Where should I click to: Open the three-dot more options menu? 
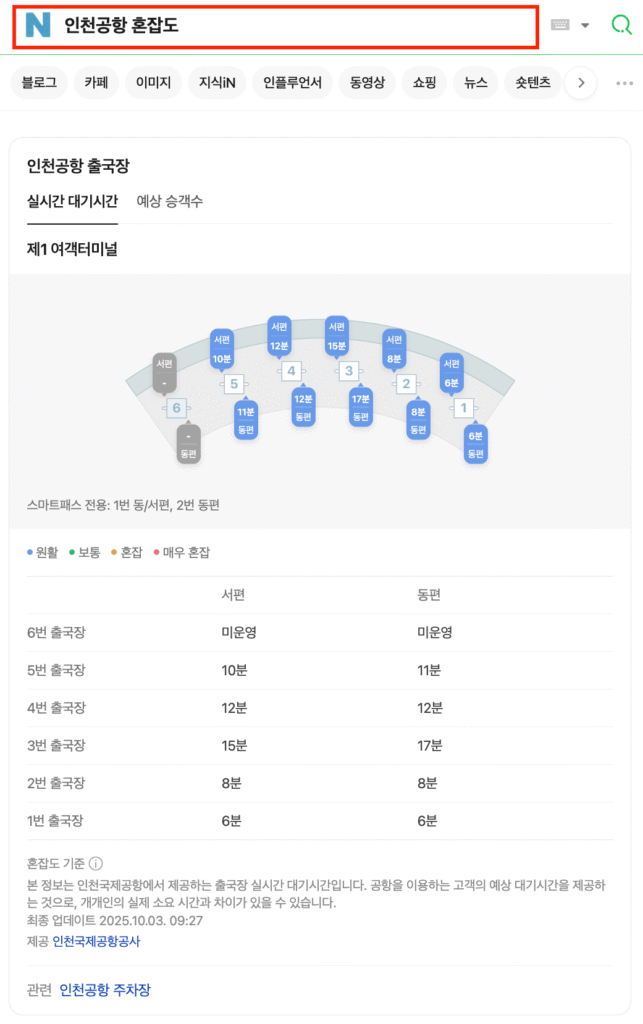pos(625,83)
